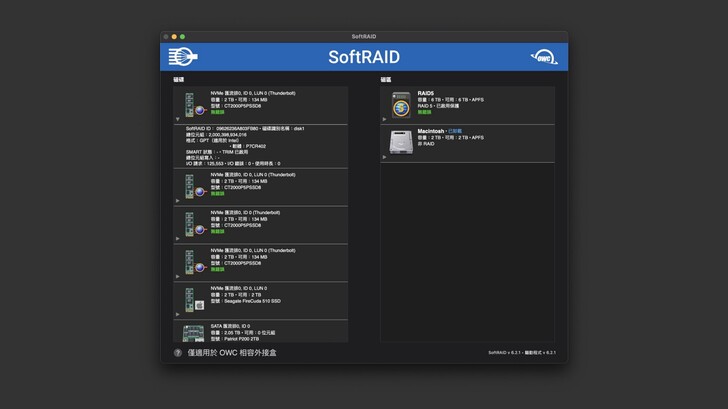The image size is (728, 409).
Task: Click the "Patriot P200 2TB" model text
Action: [241, 339]
